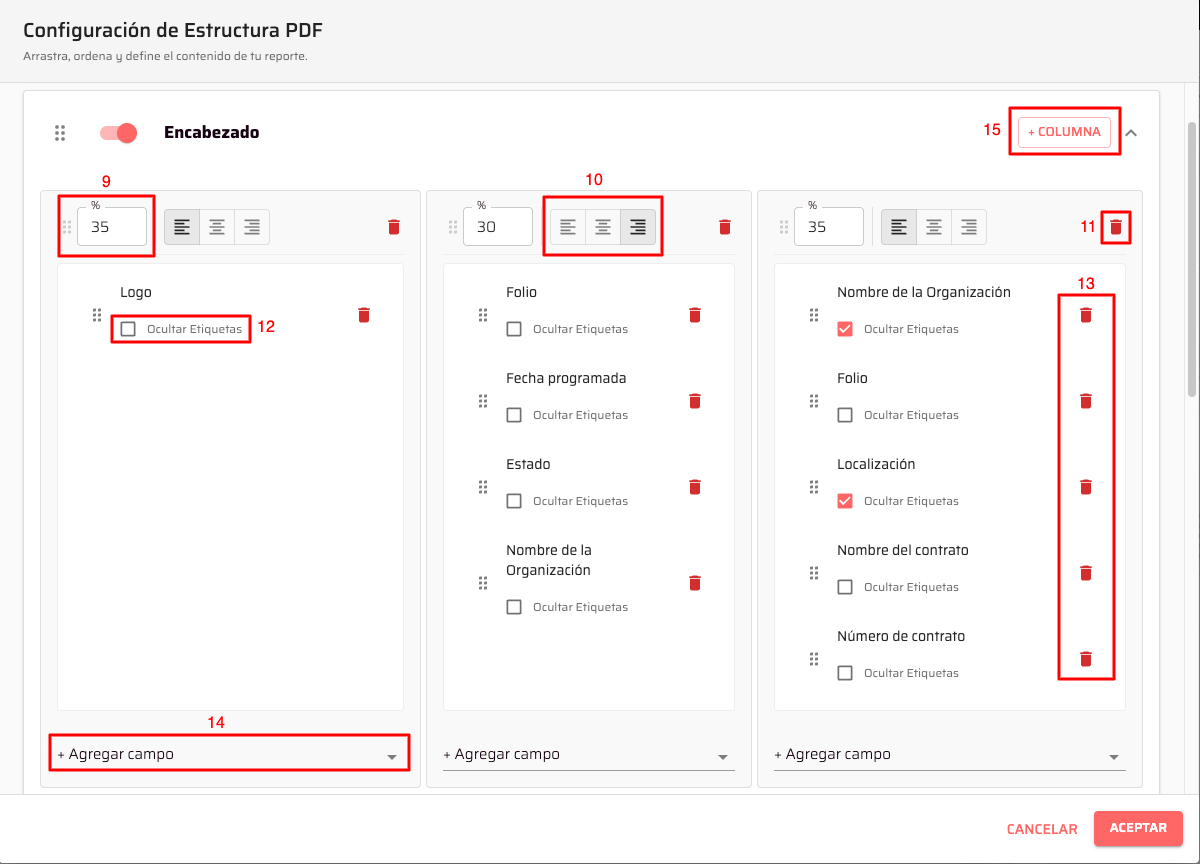Screen dimensions: 1200x864
Task: Delete the Logo field
Action: coord(364,315)
